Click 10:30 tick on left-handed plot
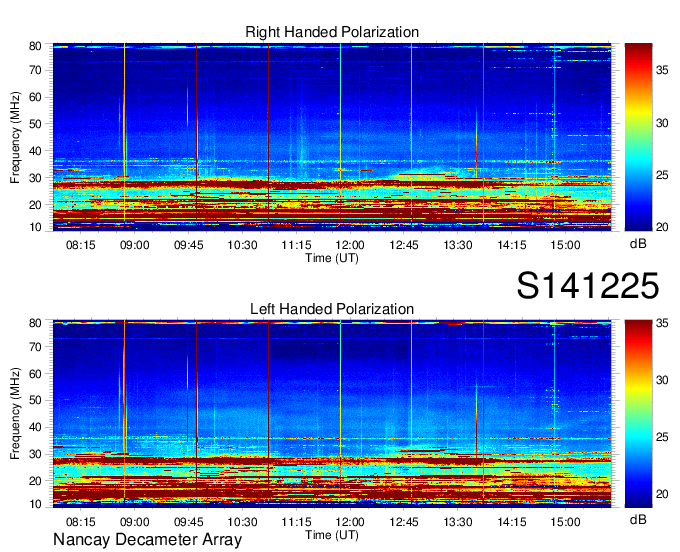 coord(242,522)
